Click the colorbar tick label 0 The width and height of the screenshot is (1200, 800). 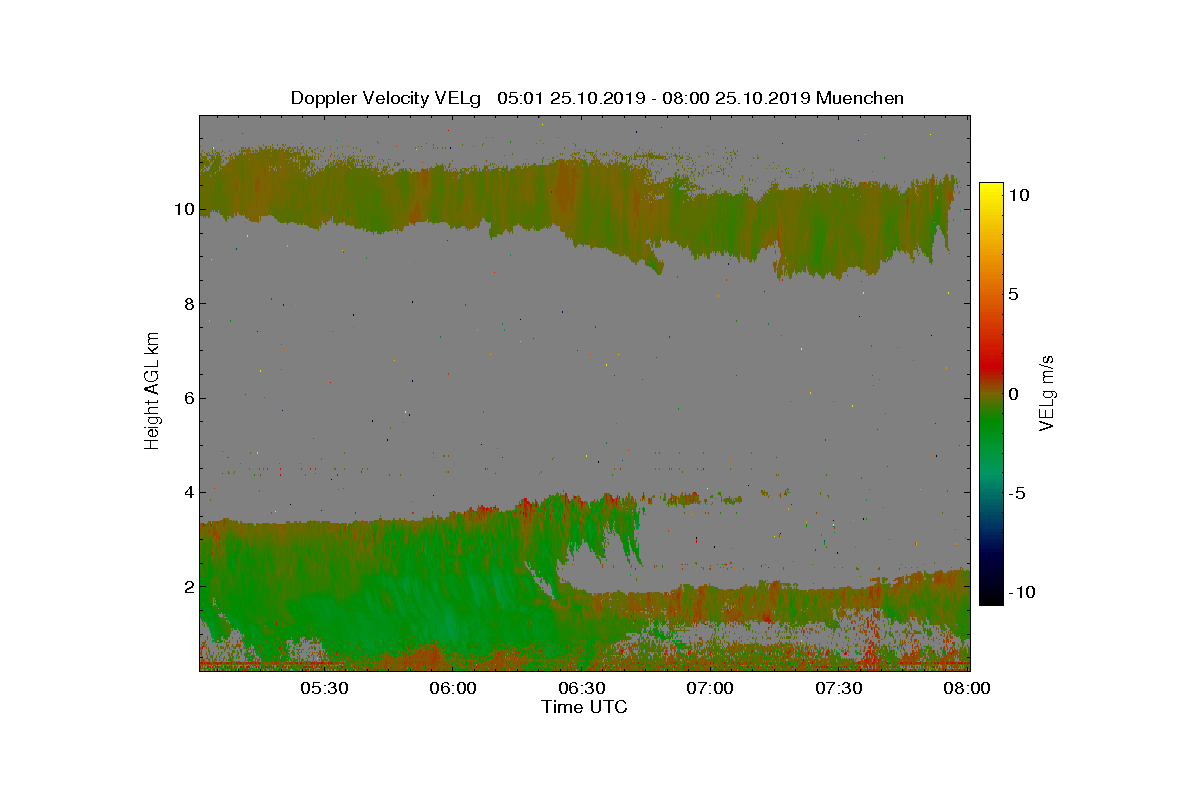tap(1013, 393)
